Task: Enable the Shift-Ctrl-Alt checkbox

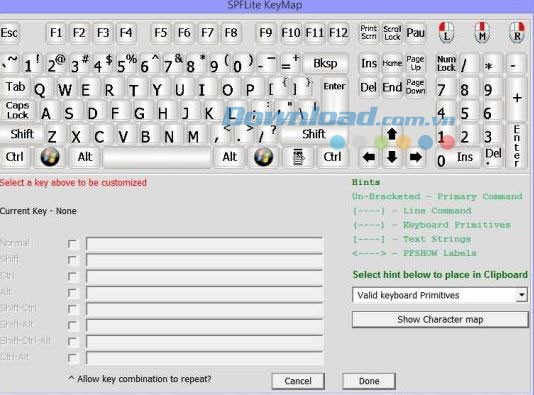Action: click(72, 341)
